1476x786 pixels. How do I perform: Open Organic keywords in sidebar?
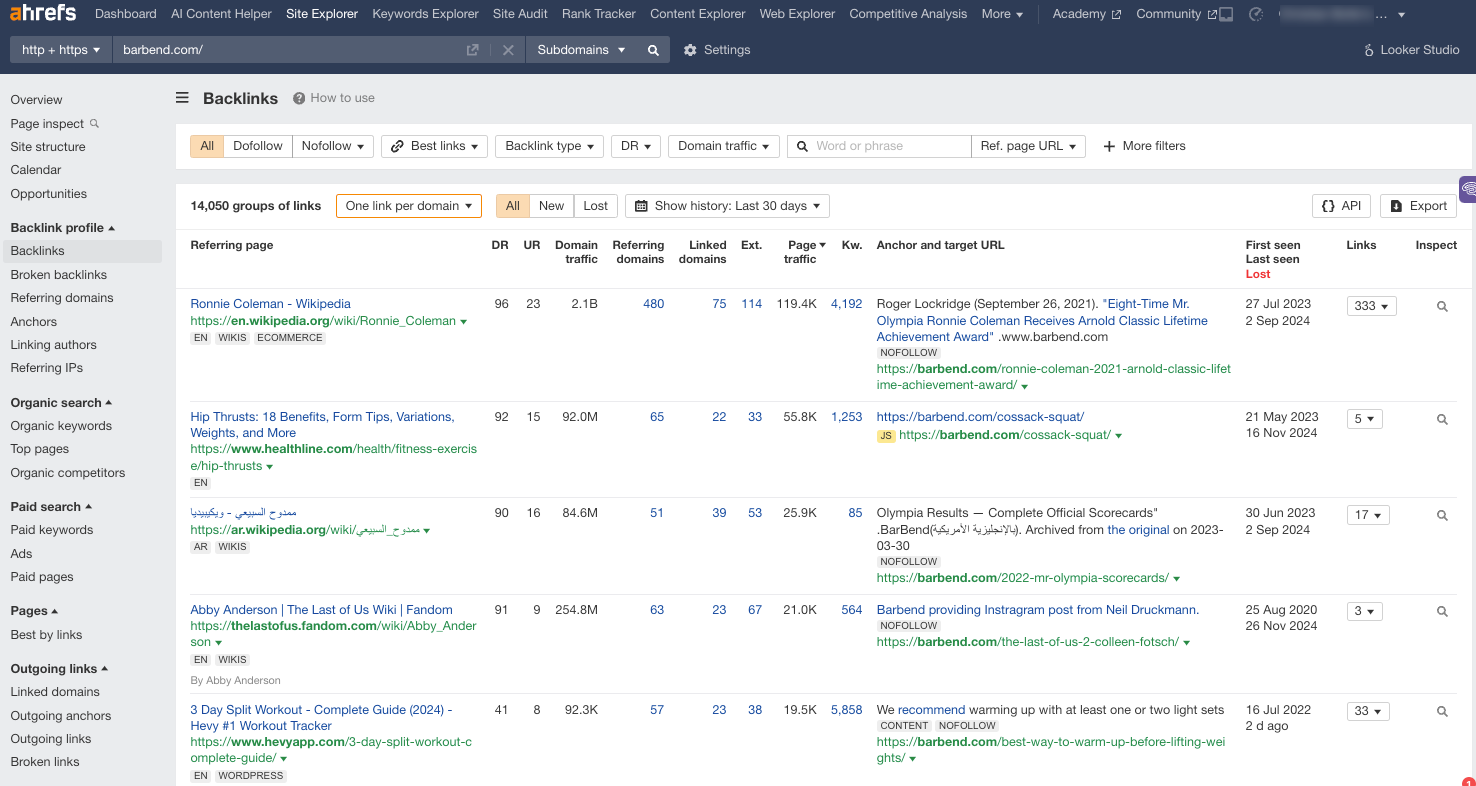[61, 426]
